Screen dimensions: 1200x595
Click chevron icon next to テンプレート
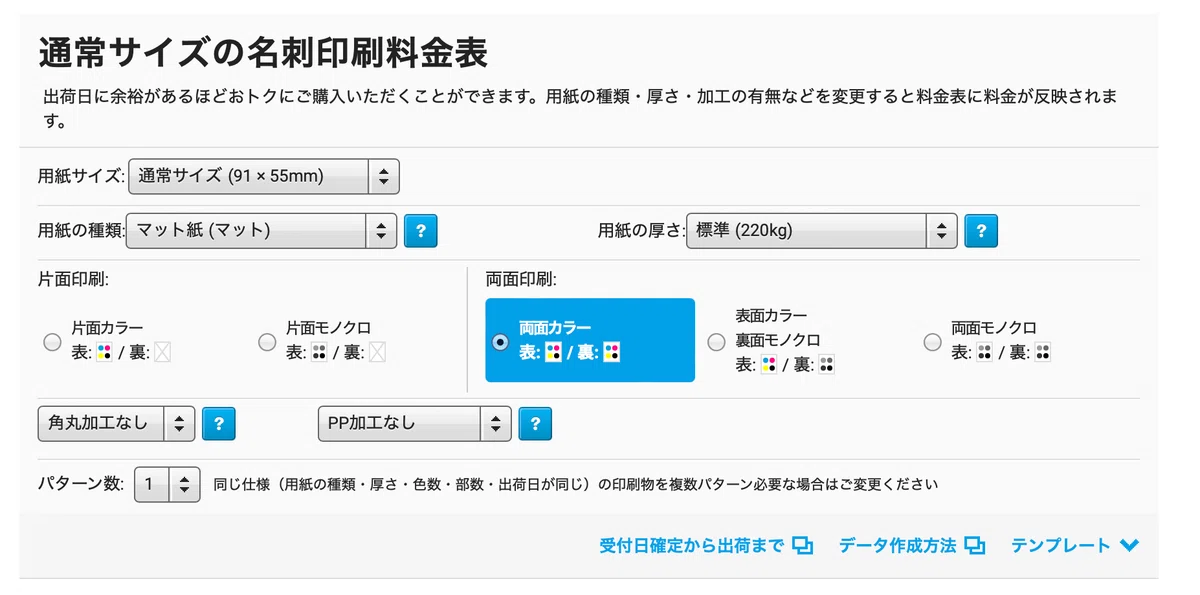tap(1130, 546)
